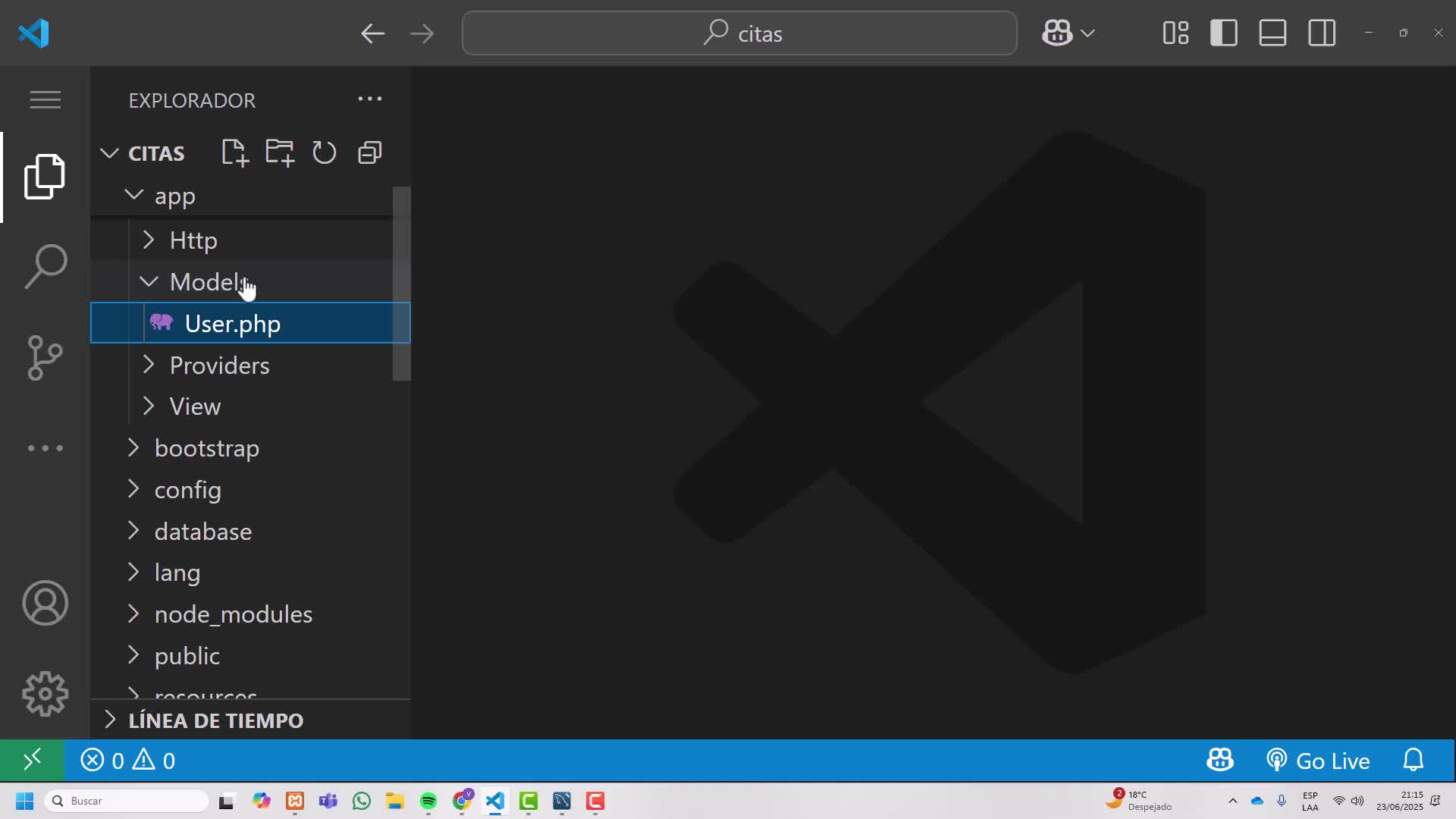The height and width of the screenshot is (819, 1456).
Task: Open the Copilot chat icon in title bar
Action: click(x=1057, y=33)
